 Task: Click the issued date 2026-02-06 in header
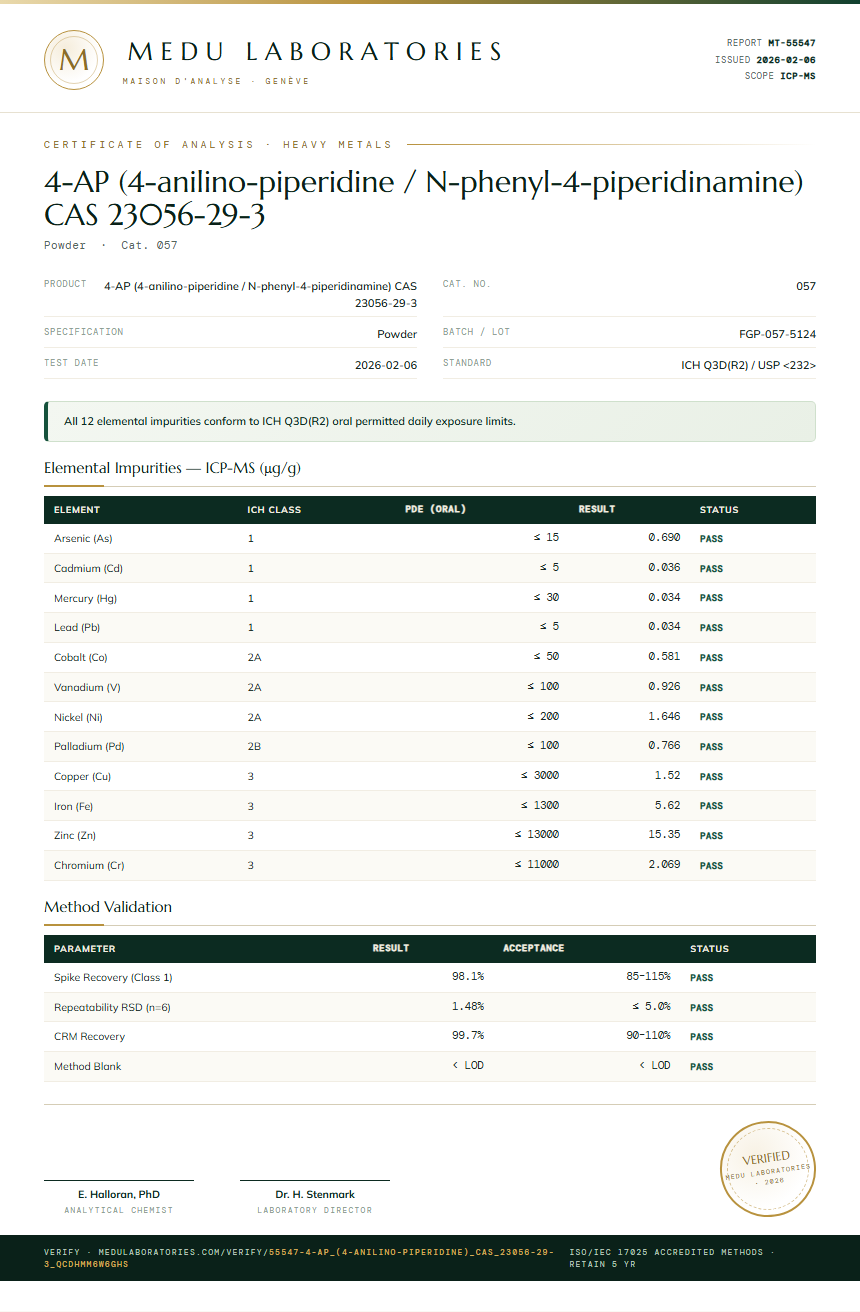(786, 60)
